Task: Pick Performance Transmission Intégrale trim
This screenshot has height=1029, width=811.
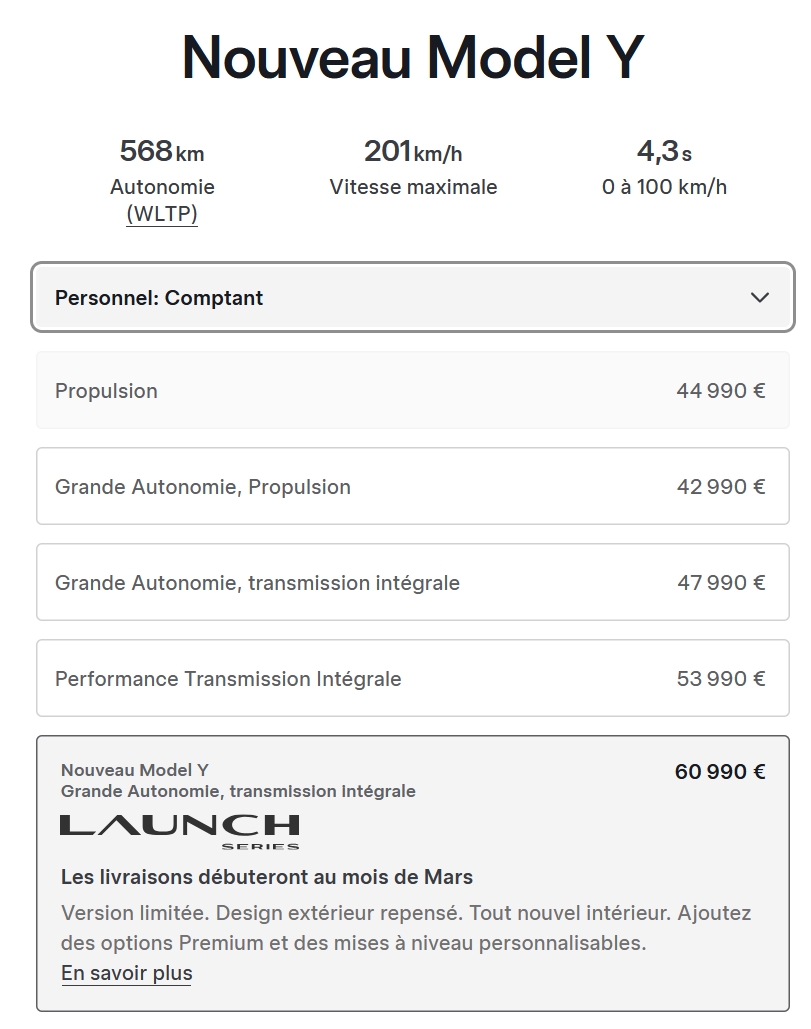Action: pyautogui.click(x=413, y=678)
